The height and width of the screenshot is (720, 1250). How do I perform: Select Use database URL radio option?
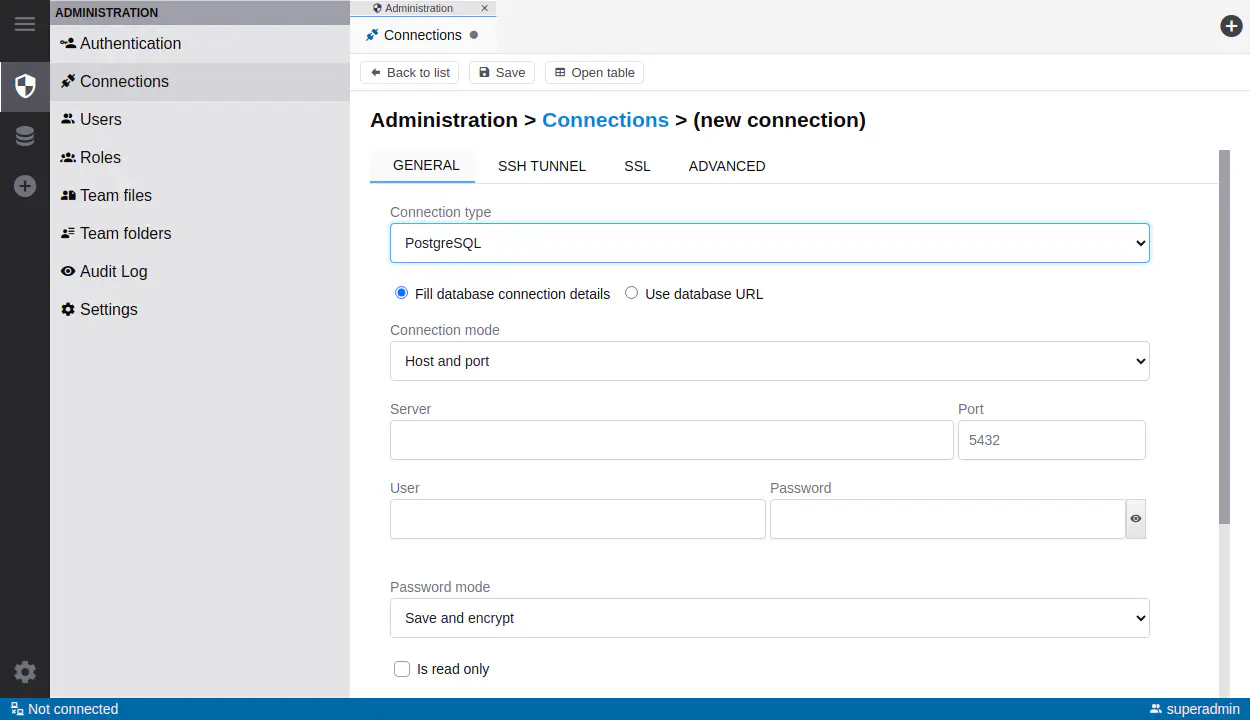click(631, 293)
